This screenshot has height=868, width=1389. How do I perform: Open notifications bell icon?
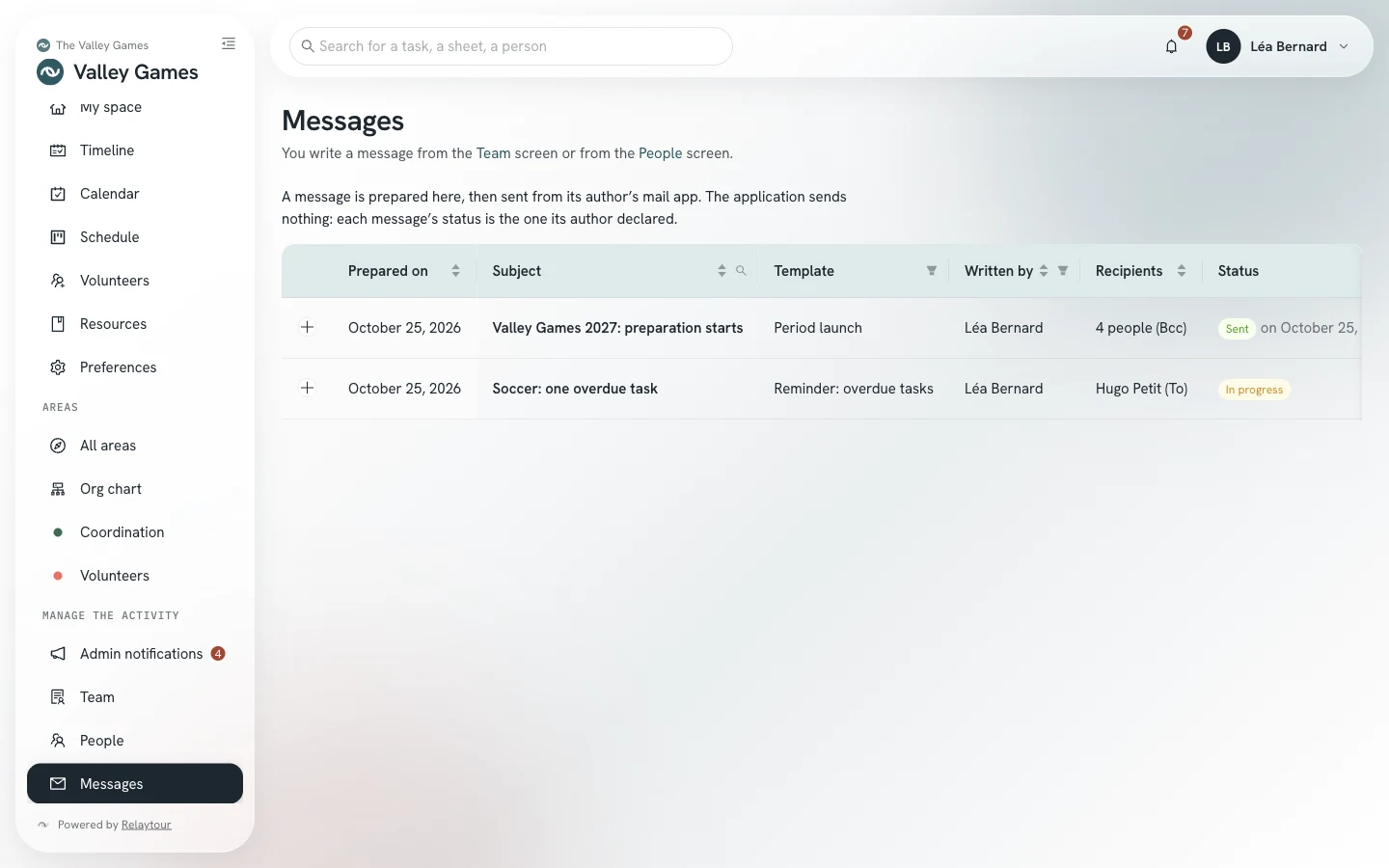[x=1171, y=46]
